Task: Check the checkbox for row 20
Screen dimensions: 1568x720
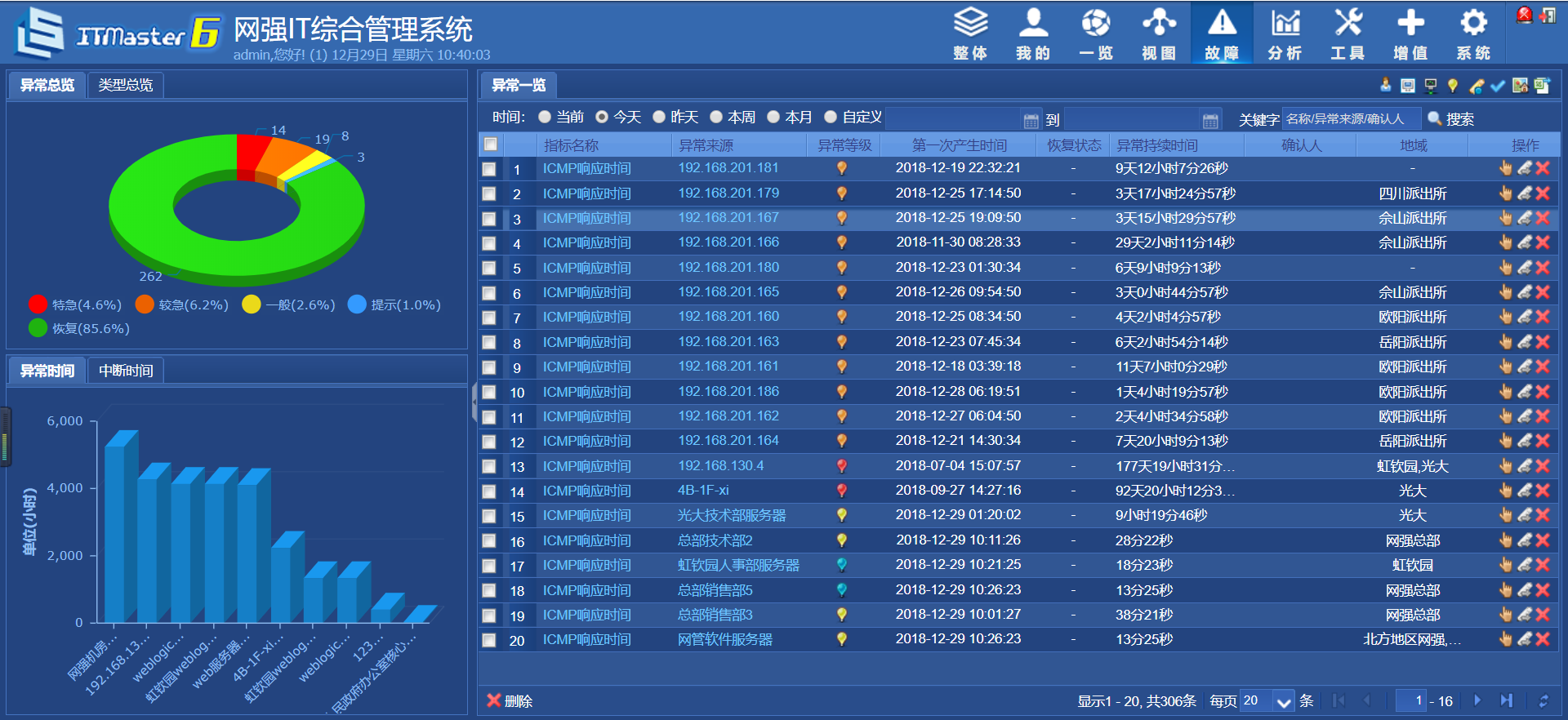Action: point(488,640)
